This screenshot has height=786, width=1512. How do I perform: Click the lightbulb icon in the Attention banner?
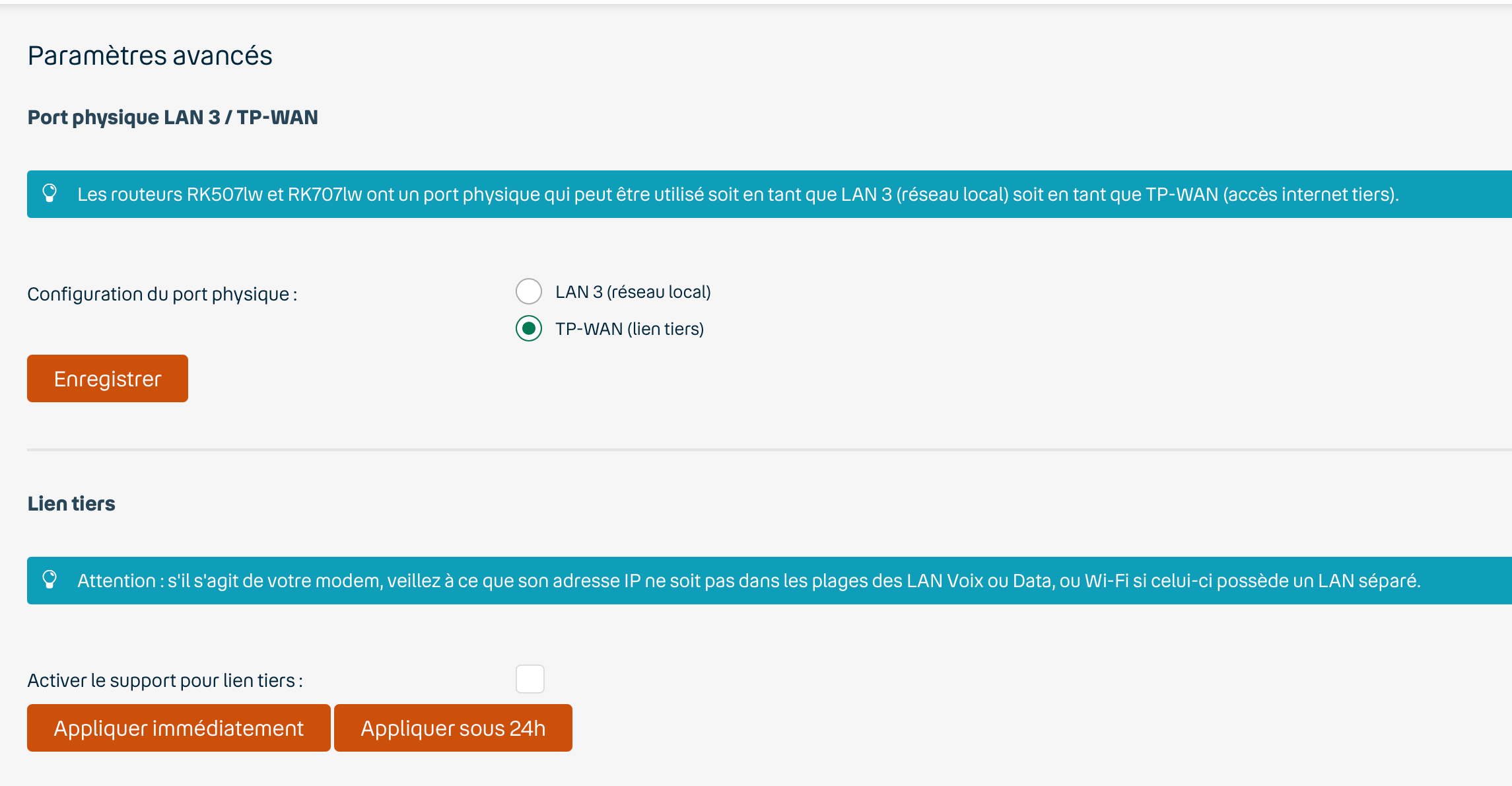(x=50, y=580)
